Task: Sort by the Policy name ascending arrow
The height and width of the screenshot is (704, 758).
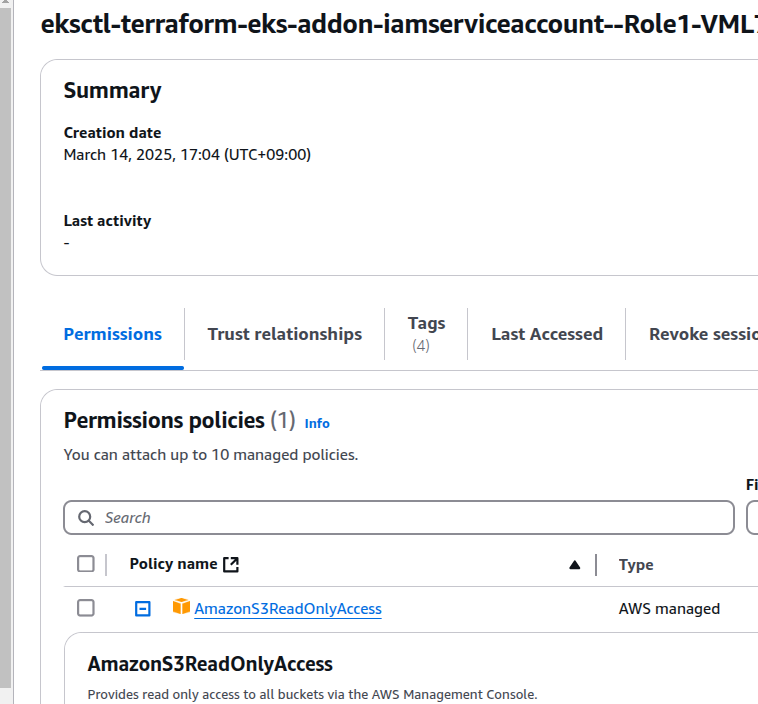Action: pos(574,565)
